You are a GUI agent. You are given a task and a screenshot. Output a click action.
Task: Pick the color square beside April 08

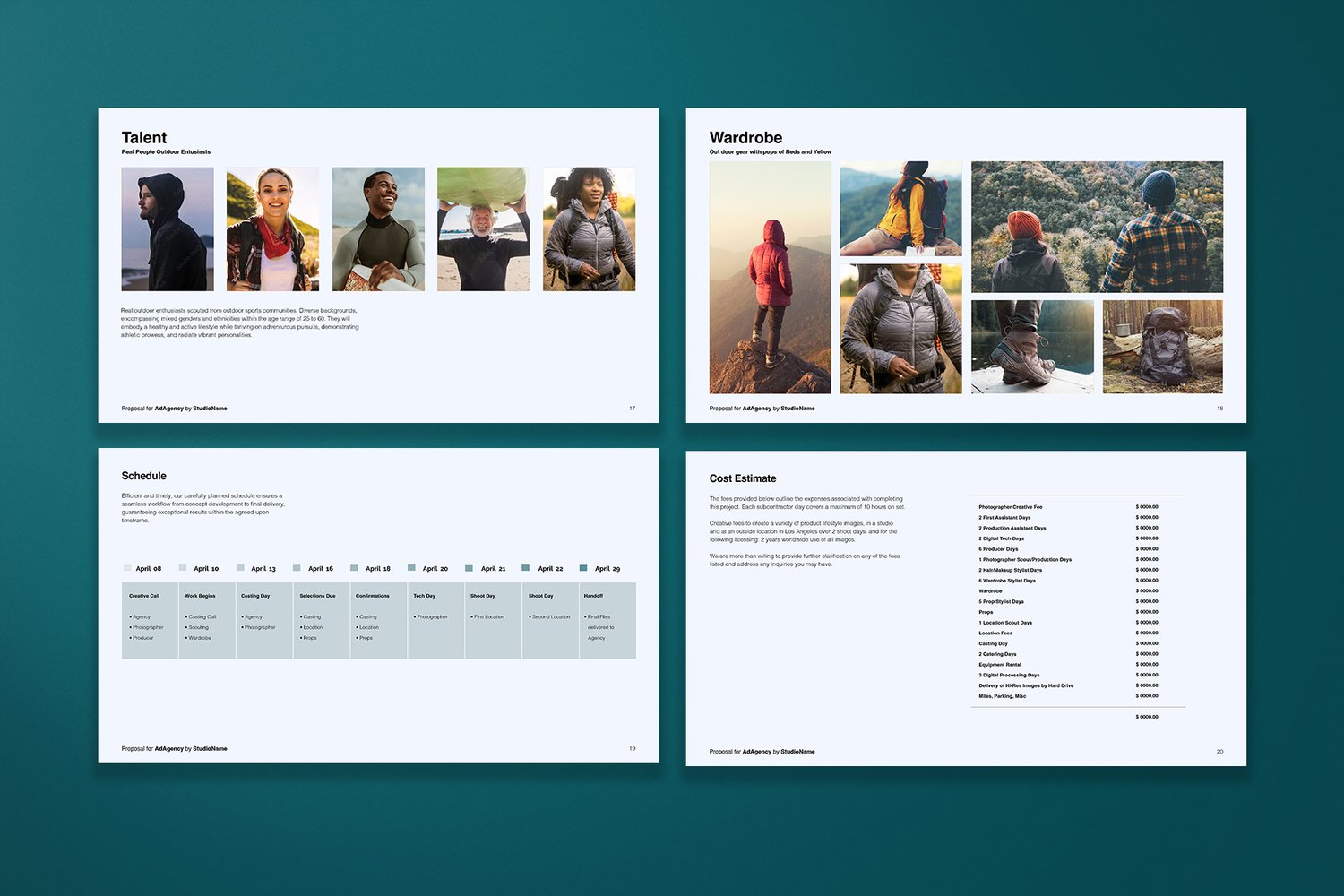click(127, 568)
